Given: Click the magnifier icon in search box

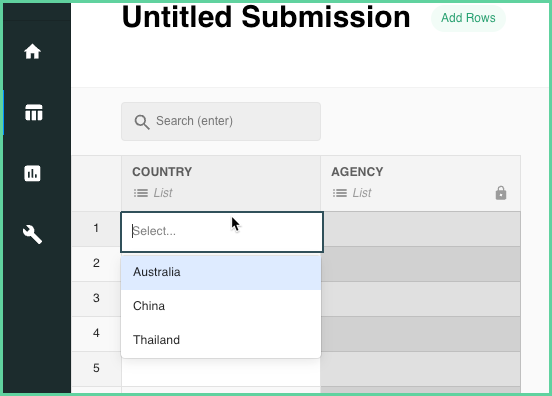Looking at the screenshot, I should click(142, 122).
